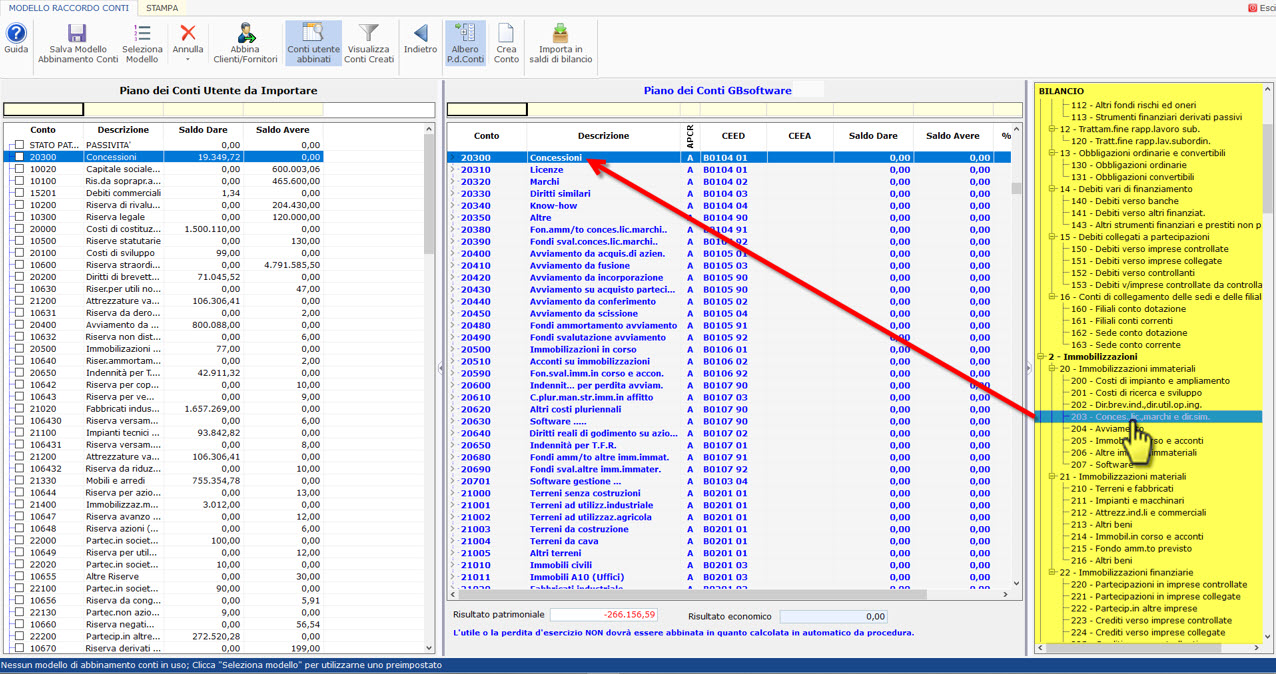Switch to the STAMPA tab
The image size is (1276, 674).
162,7
